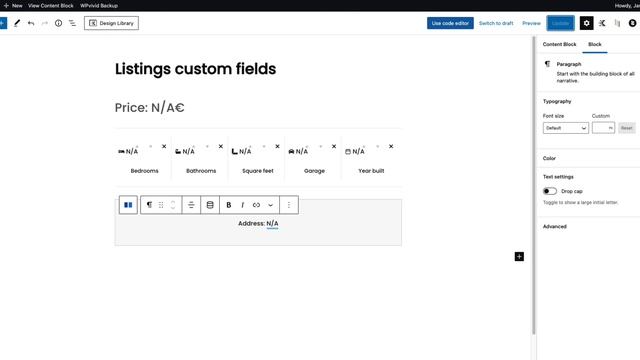Remove the Garage column with X
The height and width of the screenshot is (360, 640).
(334, 146)
